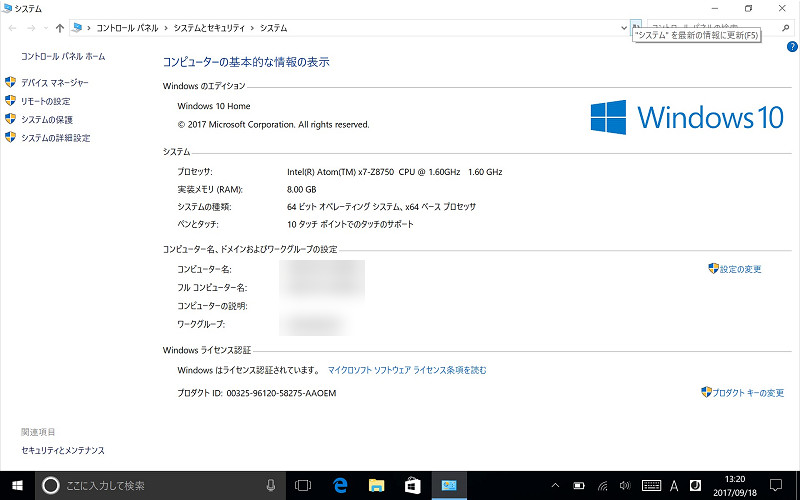Open the Windows Start menu

click(x=17, y=485)
